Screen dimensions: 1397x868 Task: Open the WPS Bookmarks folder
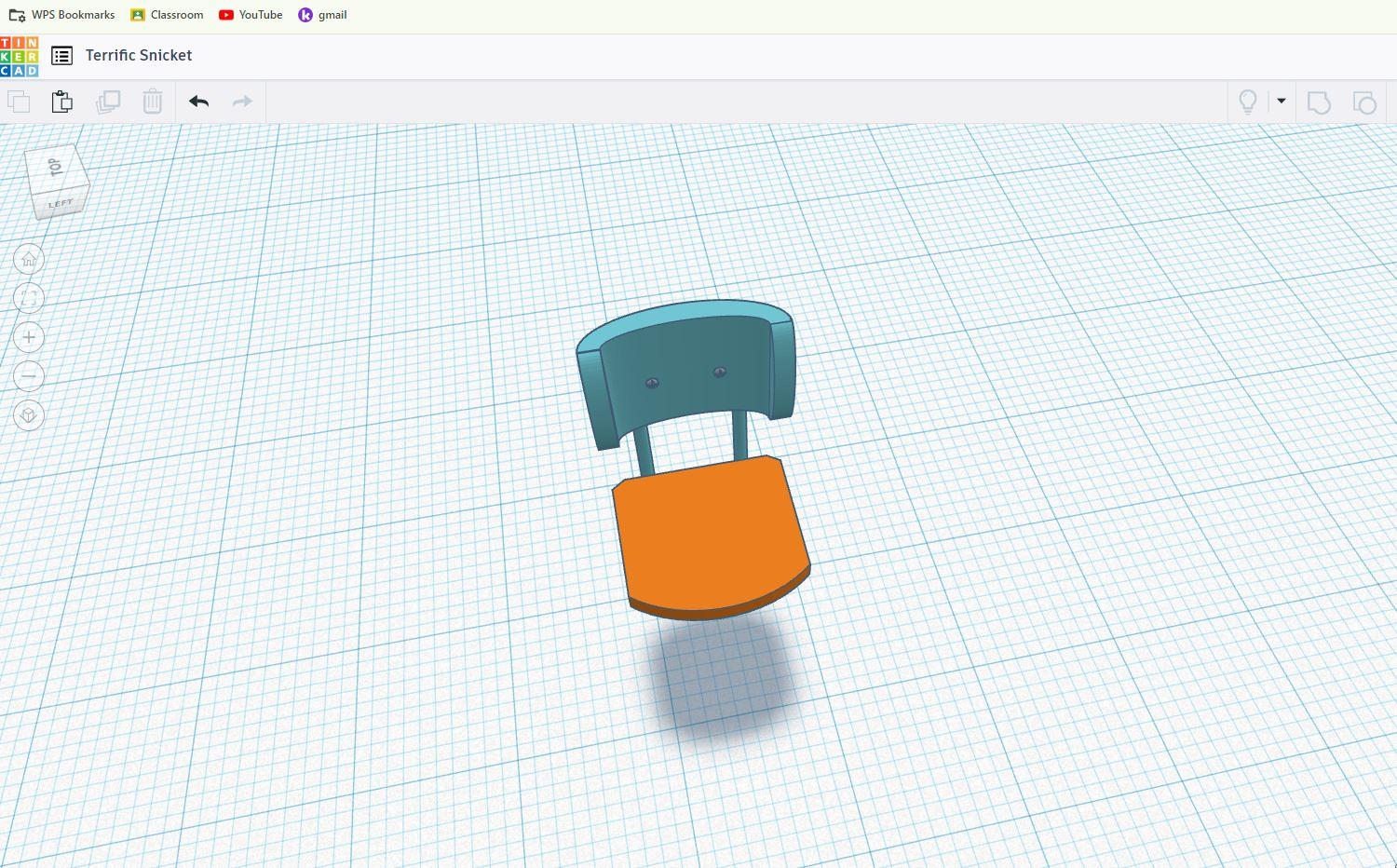(61, 15)
